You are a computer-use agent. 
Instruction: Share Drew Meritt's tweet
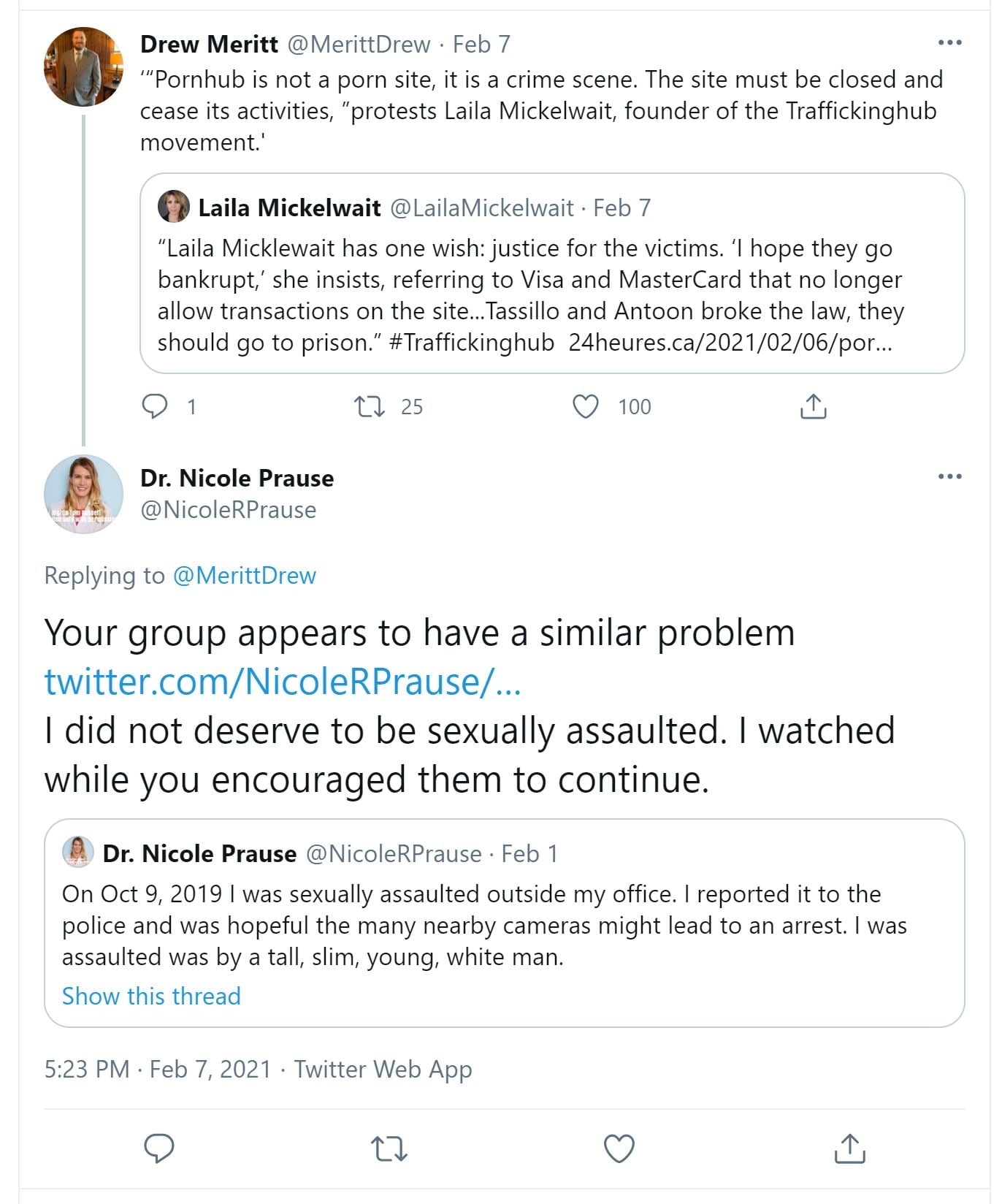coord(813,406)
